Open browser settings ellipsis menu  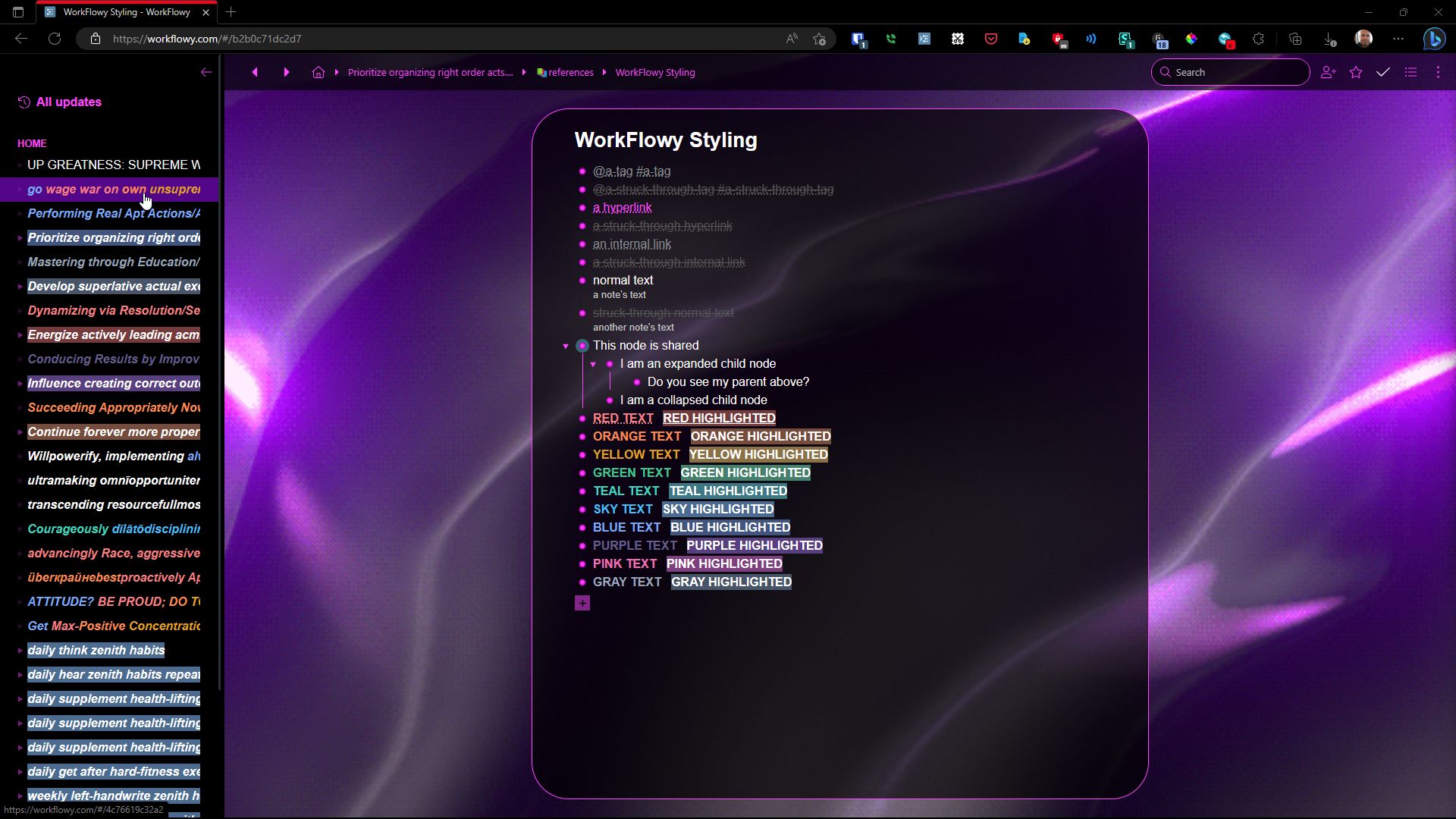click(x=1398, y=39)
